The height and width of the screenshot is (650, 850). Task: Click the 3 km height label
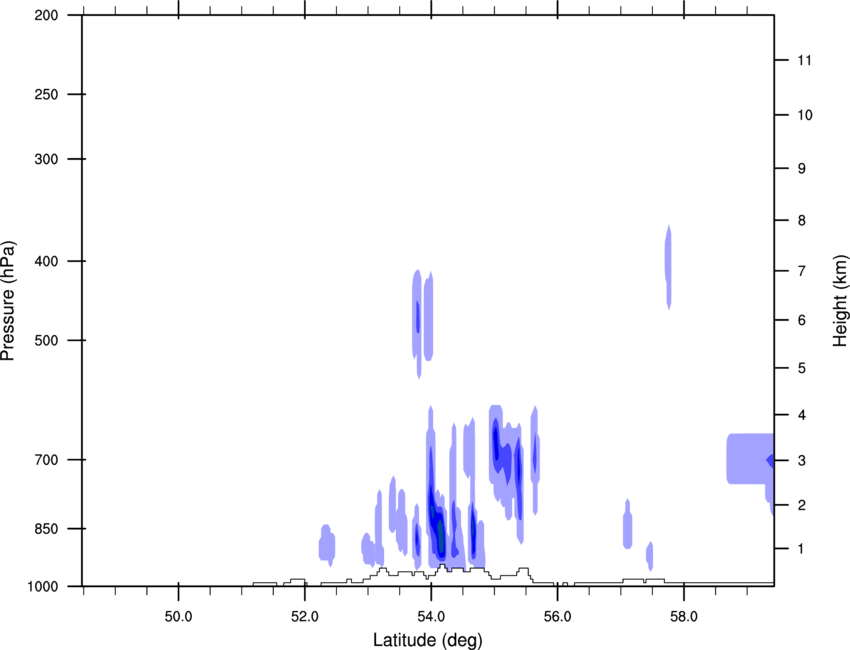(802, 460)
